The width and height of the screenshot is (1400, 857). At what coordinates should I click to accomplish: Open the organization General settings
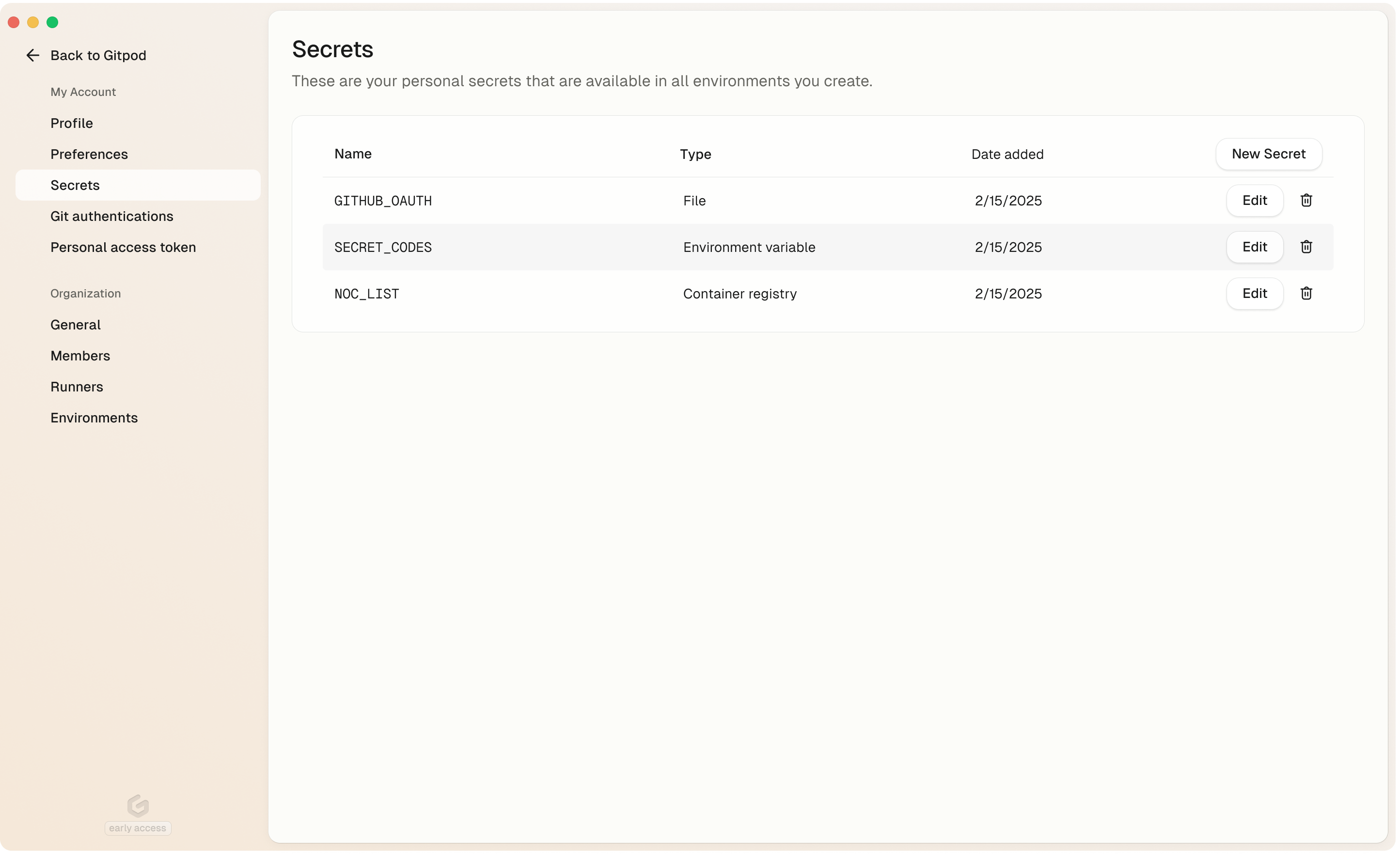click(76, 325)
